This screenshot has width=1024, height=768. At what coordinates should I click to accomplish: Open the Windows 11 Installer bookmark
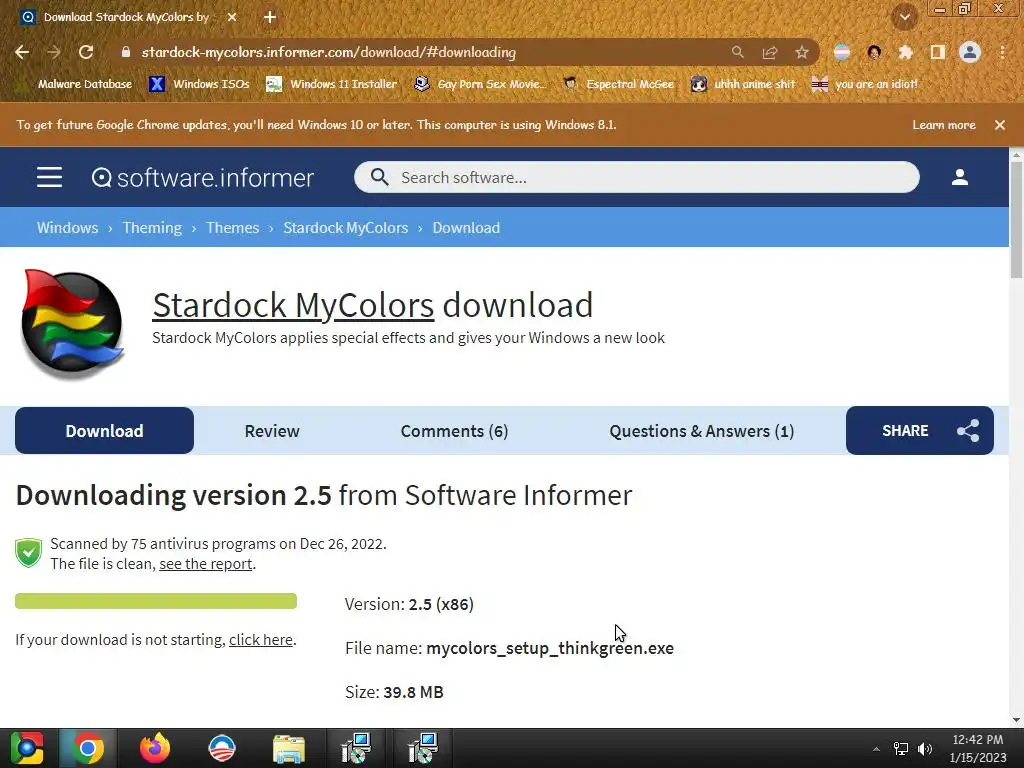[332, 84]
